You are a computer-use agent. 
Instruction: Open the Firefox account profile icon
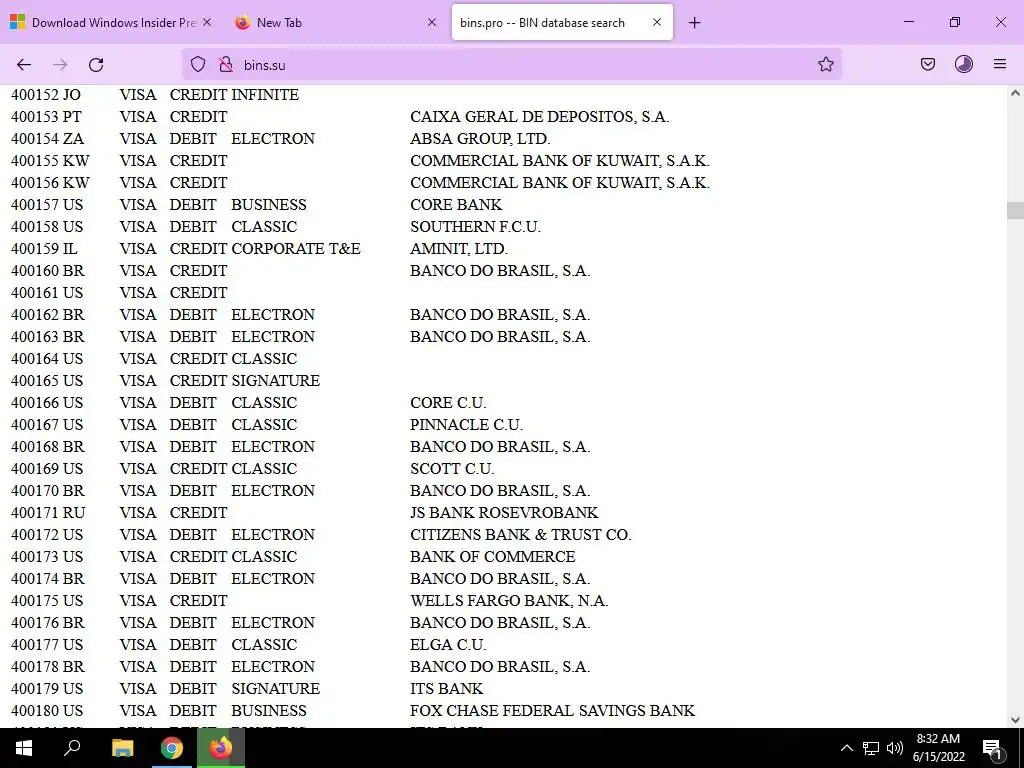point(964,65)
